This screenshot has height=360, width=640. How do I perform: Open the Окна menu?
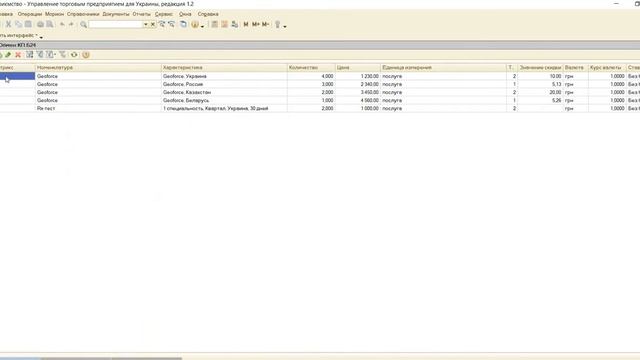pyautogui.click(x=185, y=14)
